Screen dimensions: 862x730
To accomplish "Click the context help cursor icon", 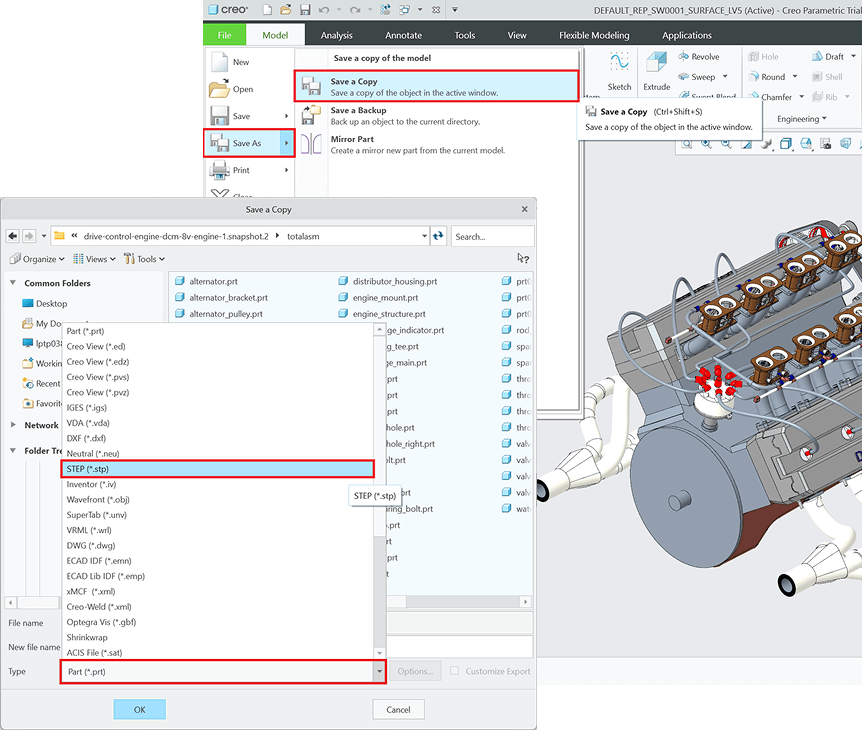I will [523, 258].
